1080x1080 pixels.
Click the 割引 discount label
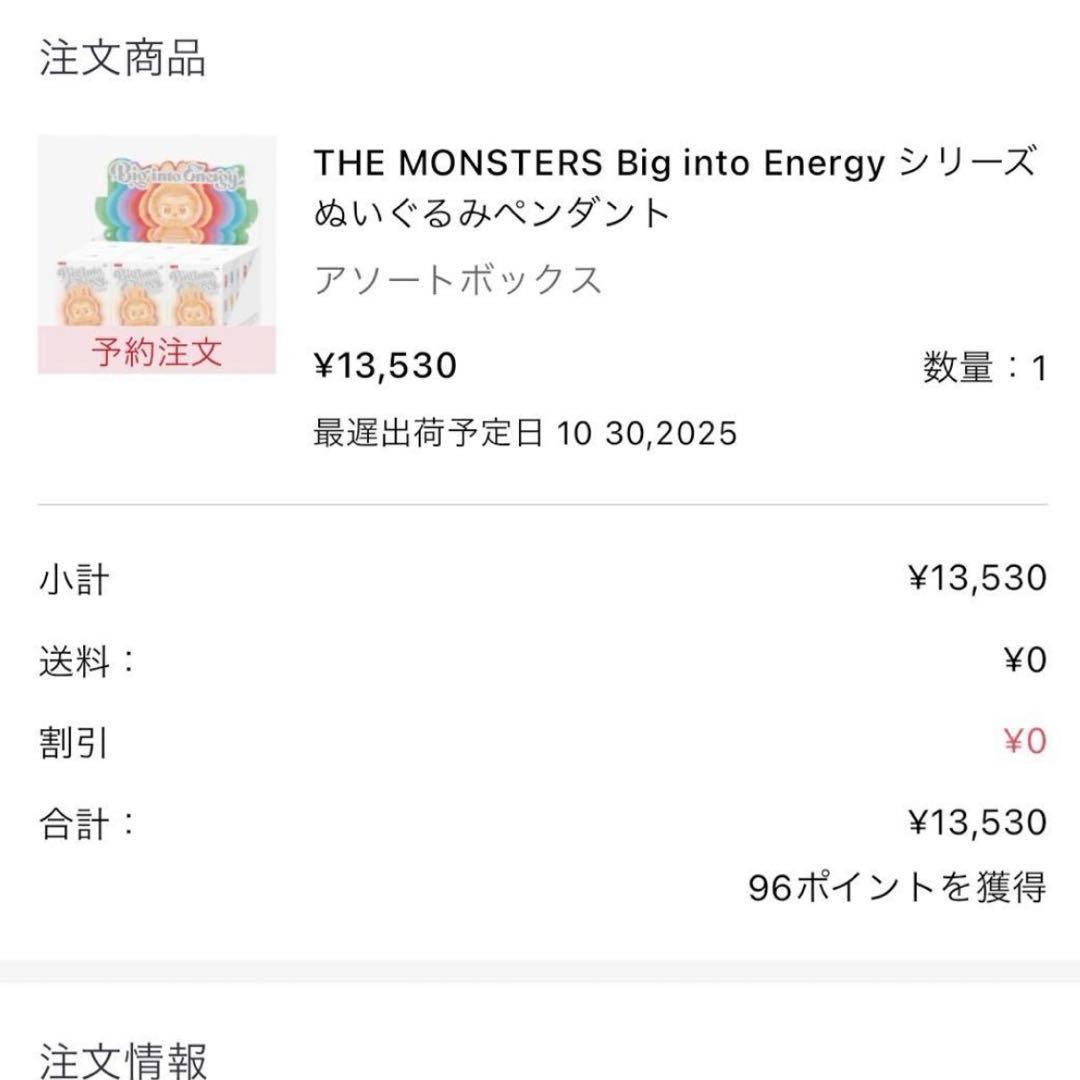(74, 742)
